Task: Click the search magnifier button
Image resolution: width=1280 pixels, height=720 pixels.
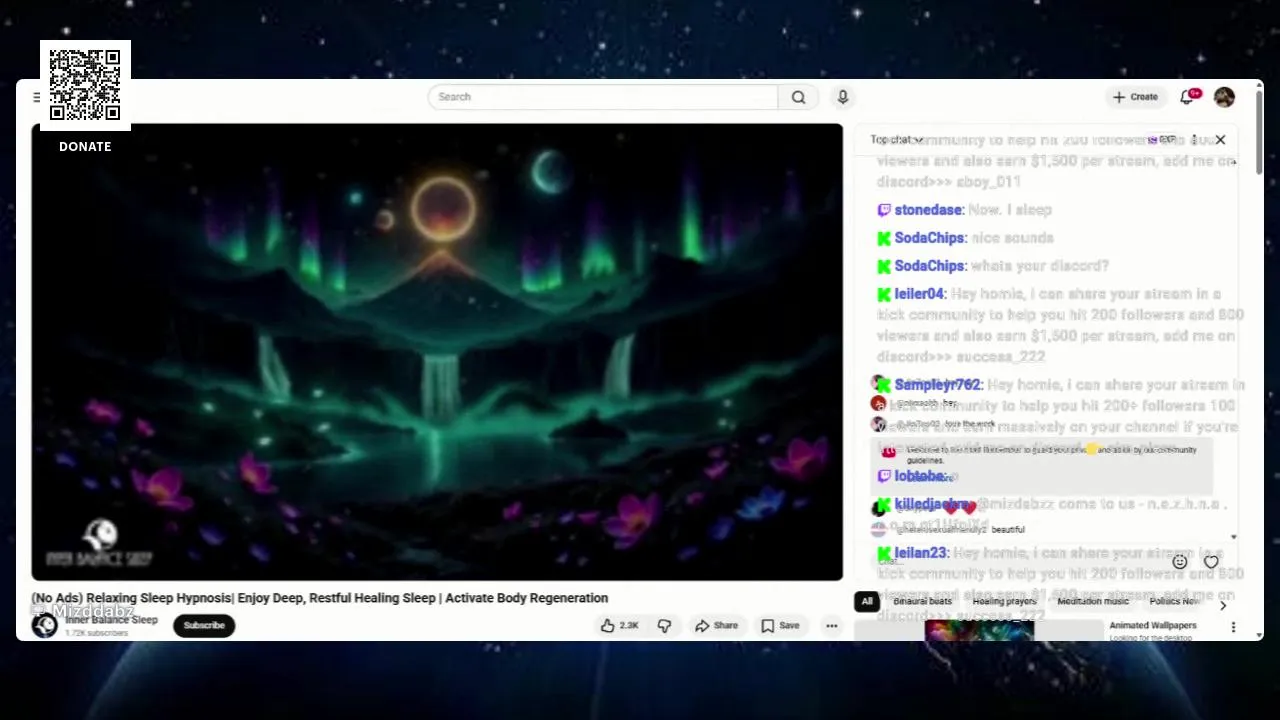Action: (x=798, y=97)
